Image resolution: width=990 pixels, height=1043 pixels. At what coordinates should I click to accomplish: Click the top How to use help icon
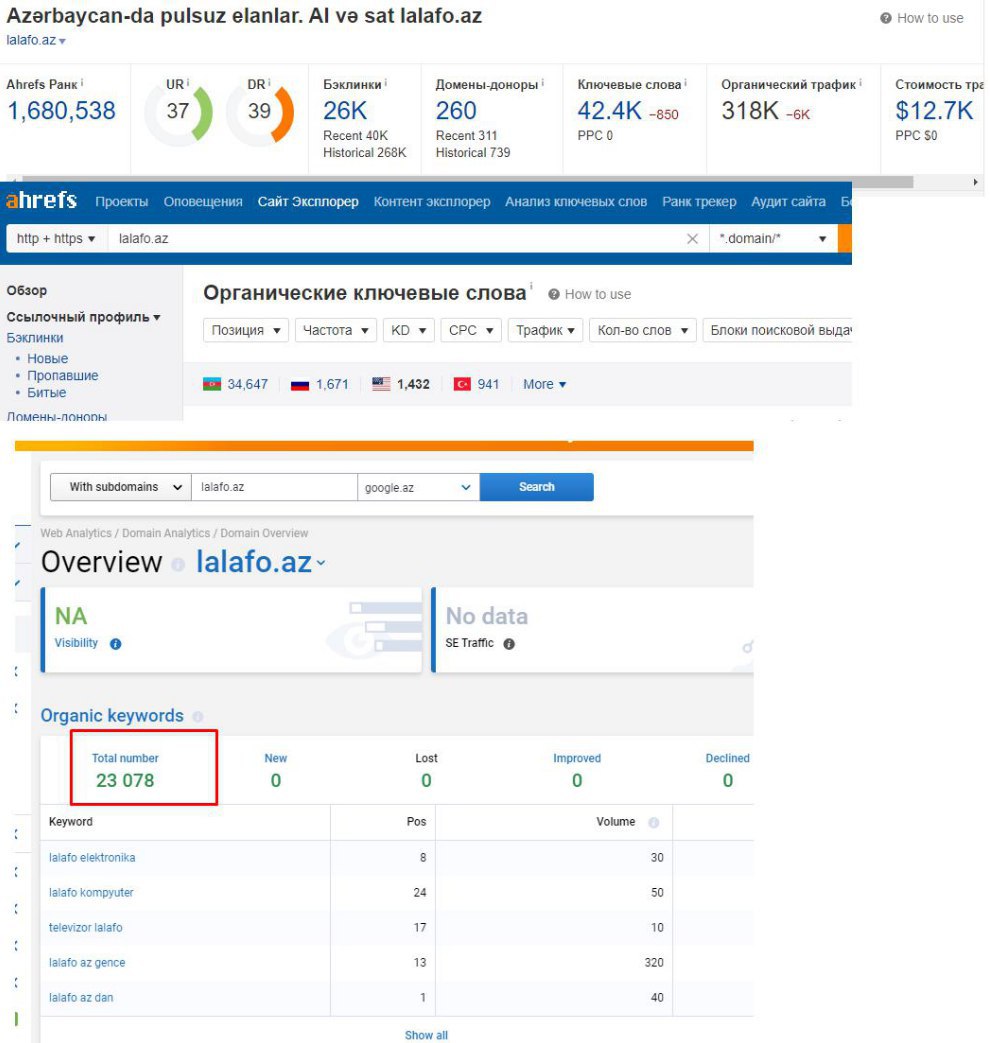coord(886,19)
